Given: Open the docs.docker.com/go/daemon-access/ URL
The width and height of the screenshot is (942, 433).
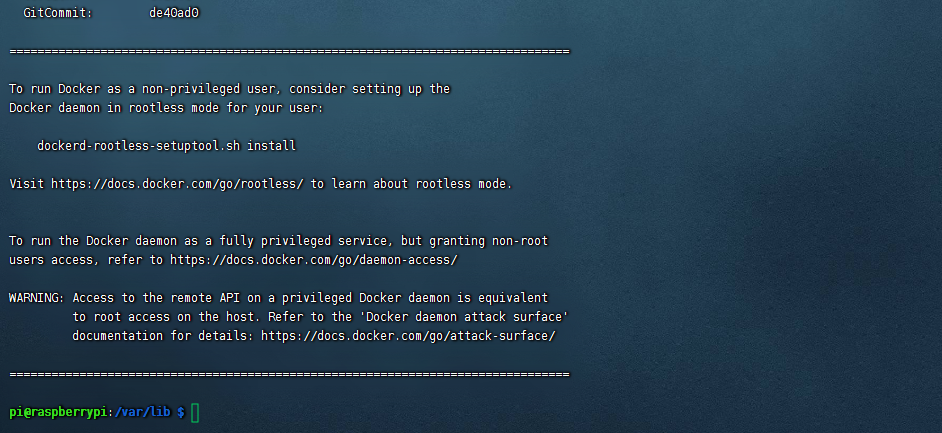Looking at the screenshot, I should pos(314,260).
